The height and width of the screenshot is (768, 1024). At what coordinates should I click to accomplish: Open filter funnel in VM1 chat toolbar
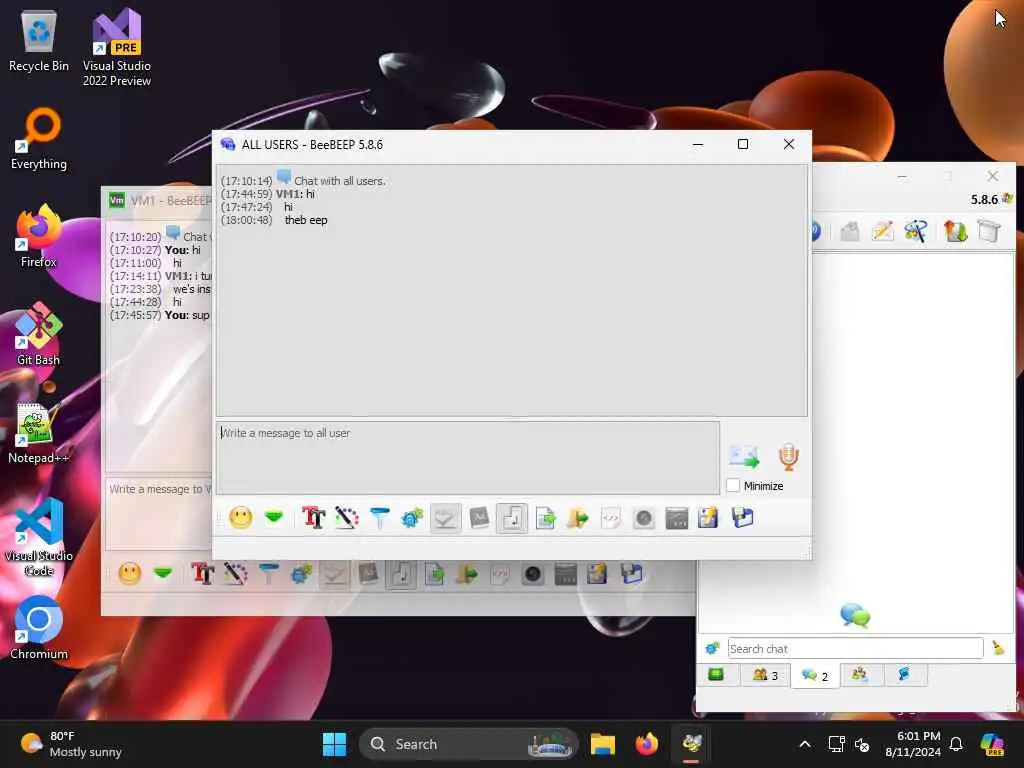[268, 573]
